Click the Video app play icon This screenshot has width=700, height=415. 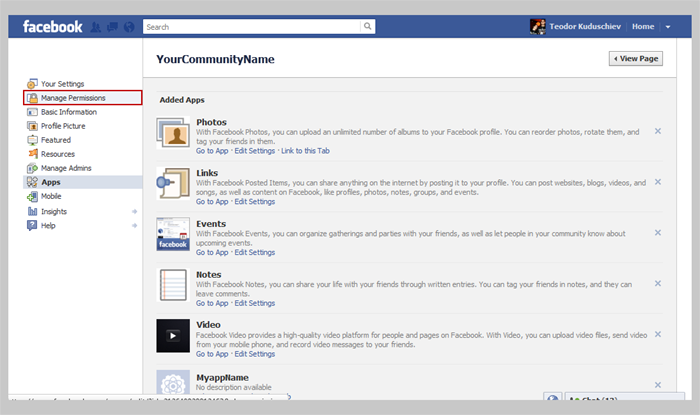click(x=173, y=336)
